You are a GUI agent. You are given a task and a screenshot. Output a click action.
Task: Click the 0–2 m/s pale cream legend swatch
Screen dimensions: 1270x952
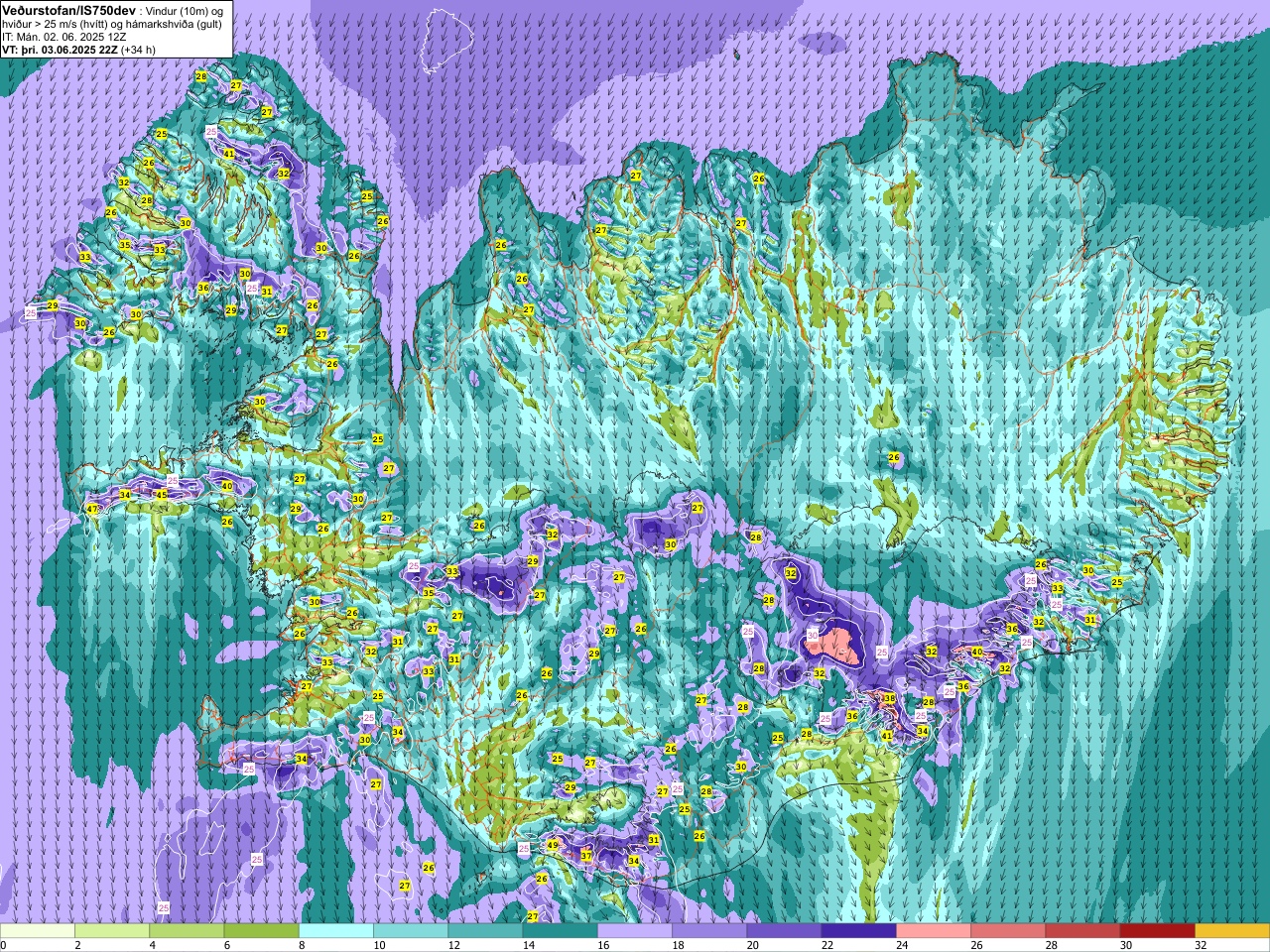click(38, 931)
